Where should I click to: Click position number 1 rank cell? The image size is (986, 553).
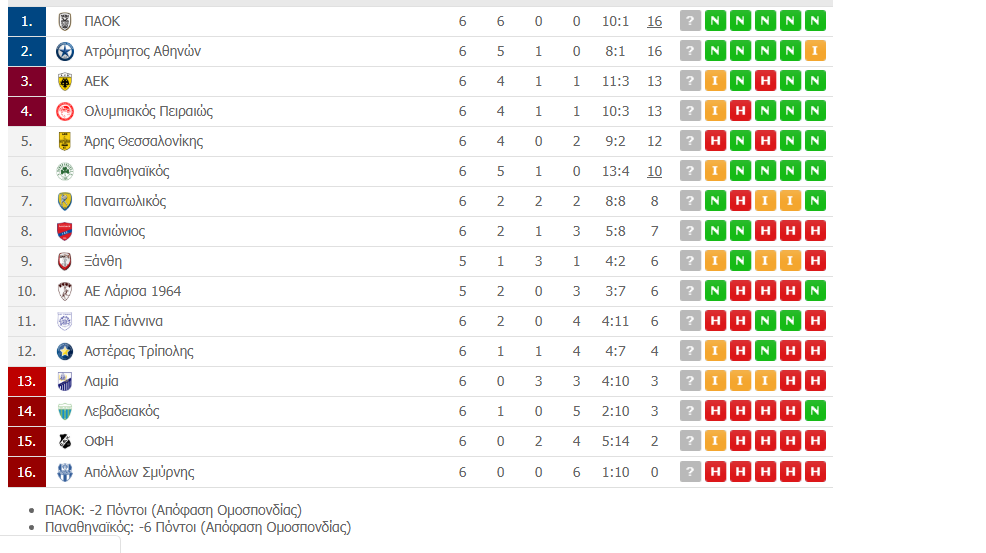27,21
